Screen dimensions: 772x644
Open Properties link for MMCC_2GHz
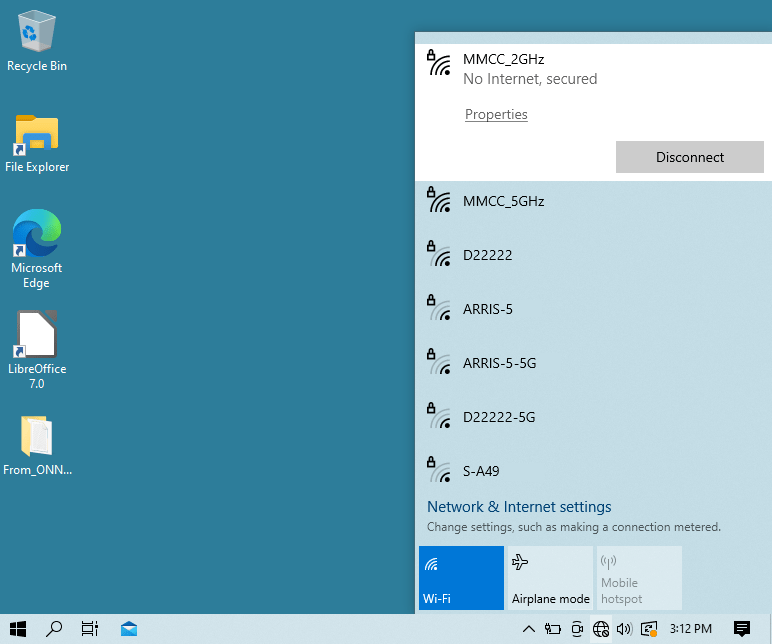pos(496,115)
